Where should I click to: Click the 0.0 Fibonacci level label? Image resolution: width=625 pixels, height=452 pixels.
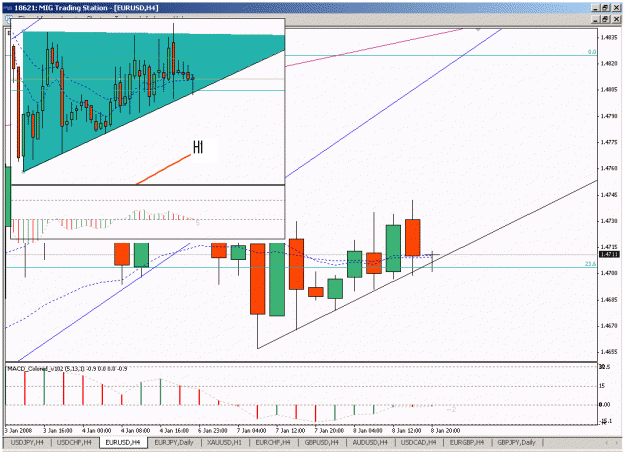point(592,52)
